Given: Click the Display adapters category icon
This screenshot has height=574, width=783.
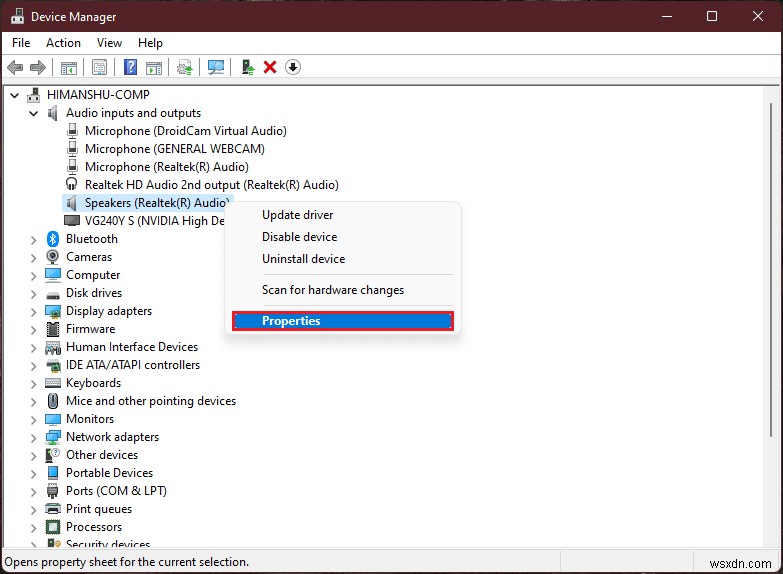Looking at the screenshot, I should coord(53,311).
